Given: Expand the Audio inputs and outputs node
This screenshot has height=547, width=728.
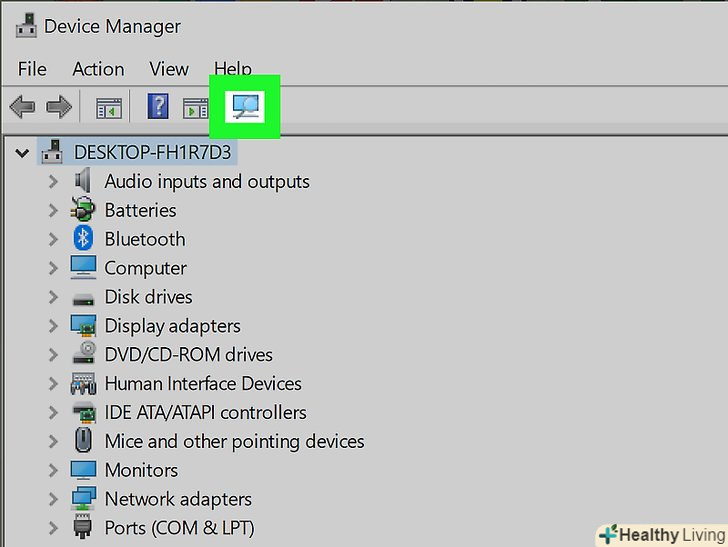Looking at the screenshot, I should [53, 182].
